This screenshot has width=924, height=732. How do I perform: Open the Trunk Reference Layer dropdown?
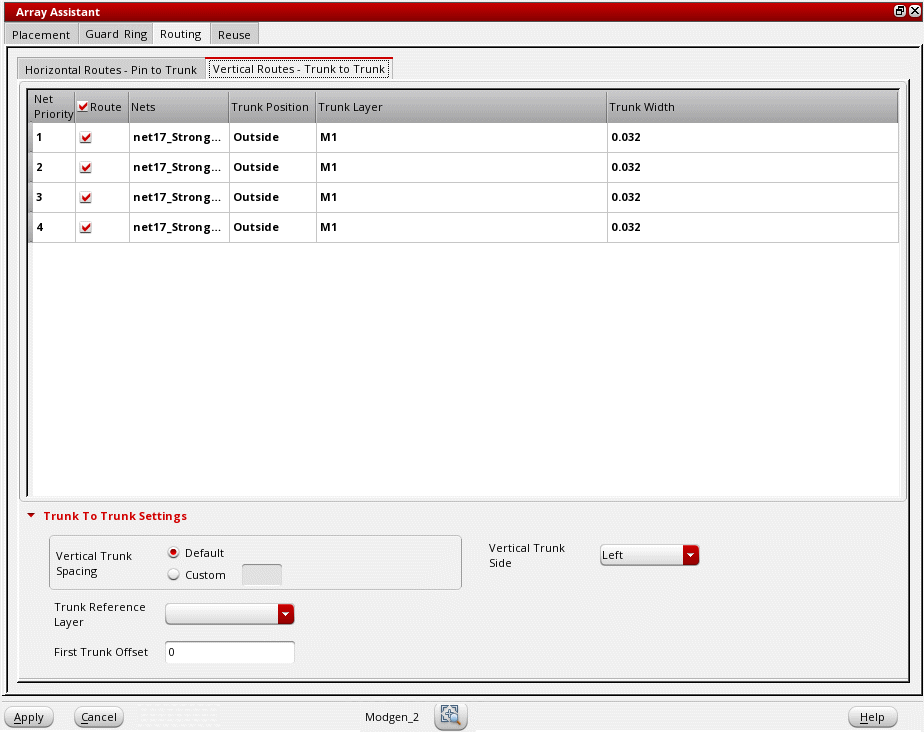point(285,614)
